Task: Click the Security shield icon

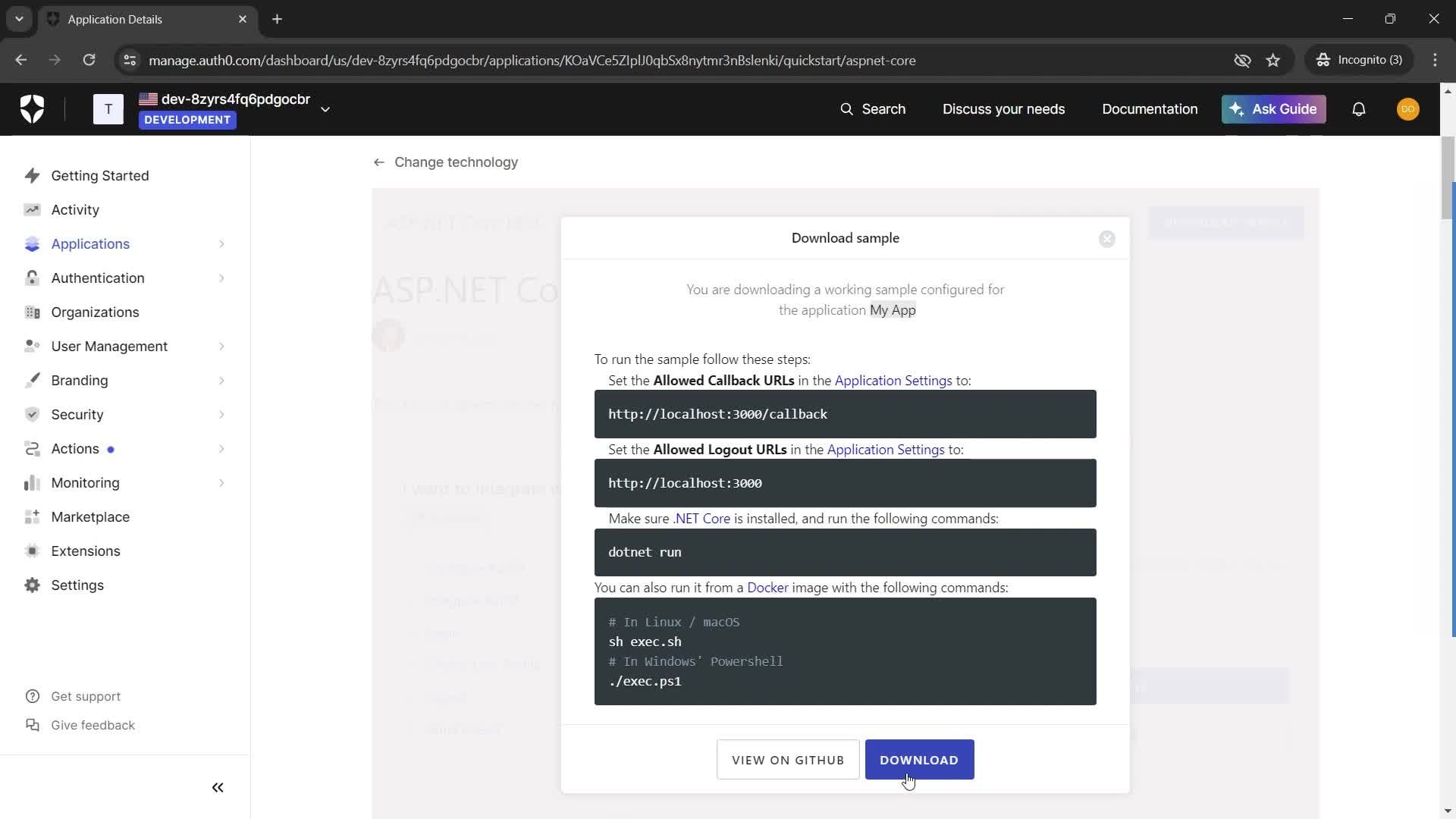Action: click(x=32, y=415)
